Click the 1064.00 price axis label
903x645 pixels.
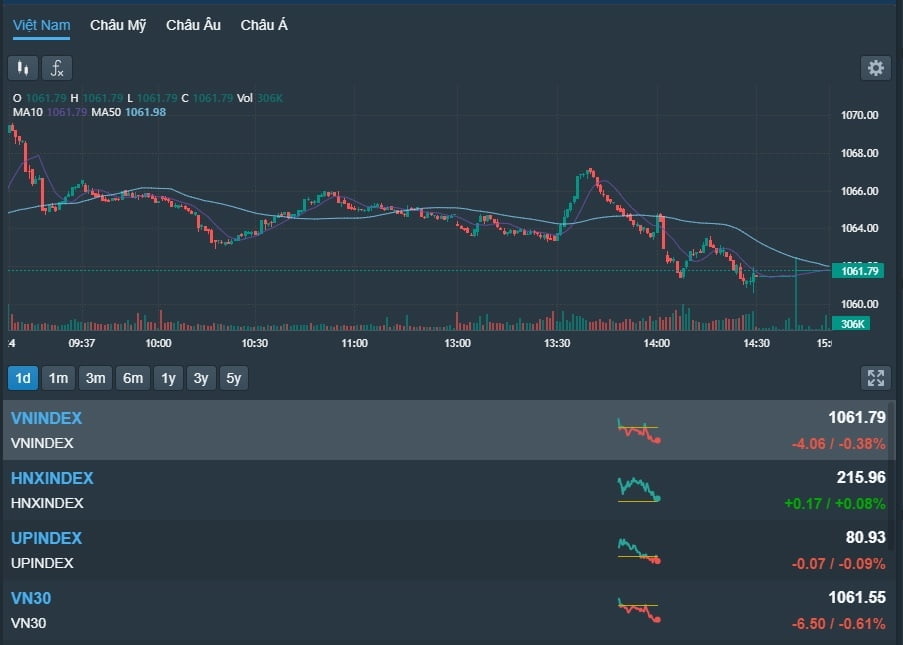(859, 228)
